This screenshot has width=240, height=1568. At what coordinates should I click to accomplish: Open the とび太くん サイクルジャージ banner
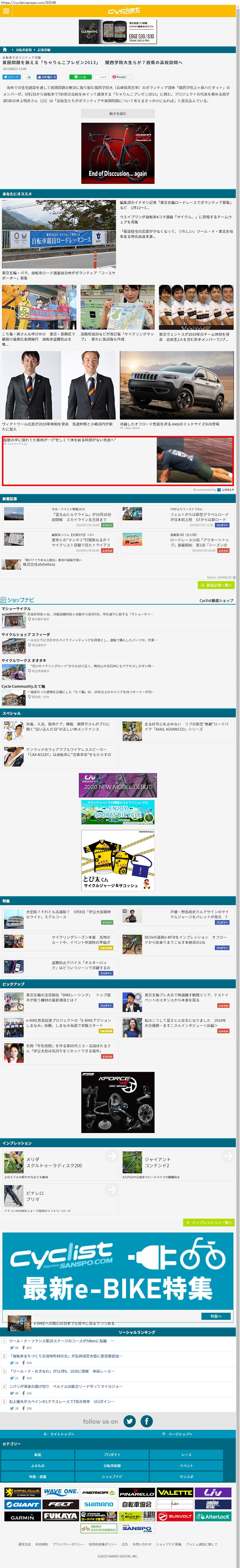pos(118,860)
